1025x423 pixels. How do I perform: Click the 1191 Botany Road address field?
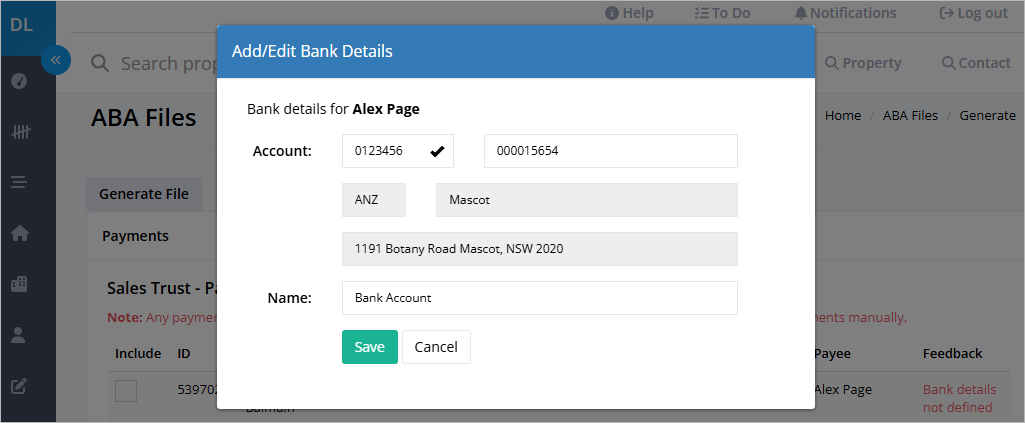tap(539, 249)
